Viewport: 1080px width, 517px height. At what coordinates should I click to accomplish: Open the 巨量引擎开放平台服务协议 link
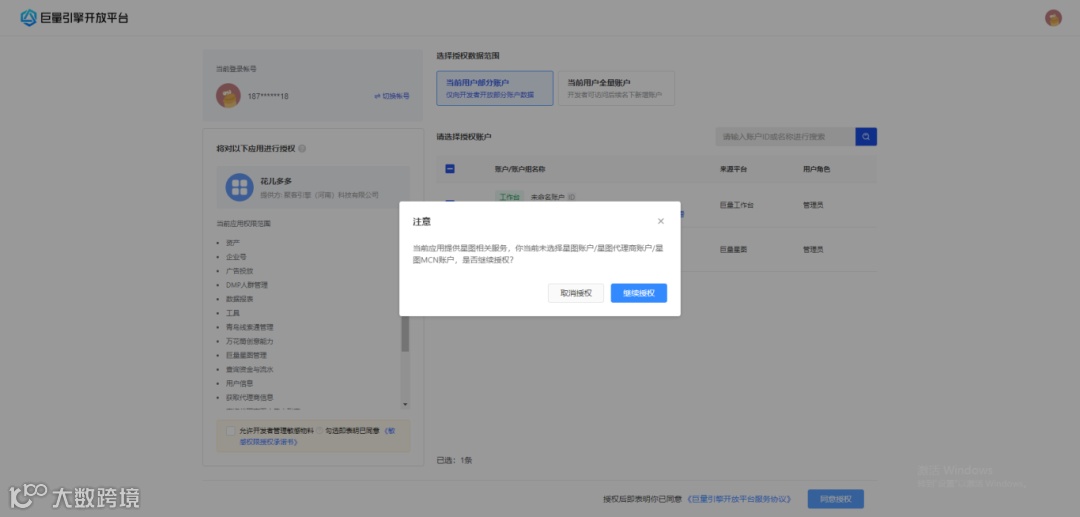point(739,498)
